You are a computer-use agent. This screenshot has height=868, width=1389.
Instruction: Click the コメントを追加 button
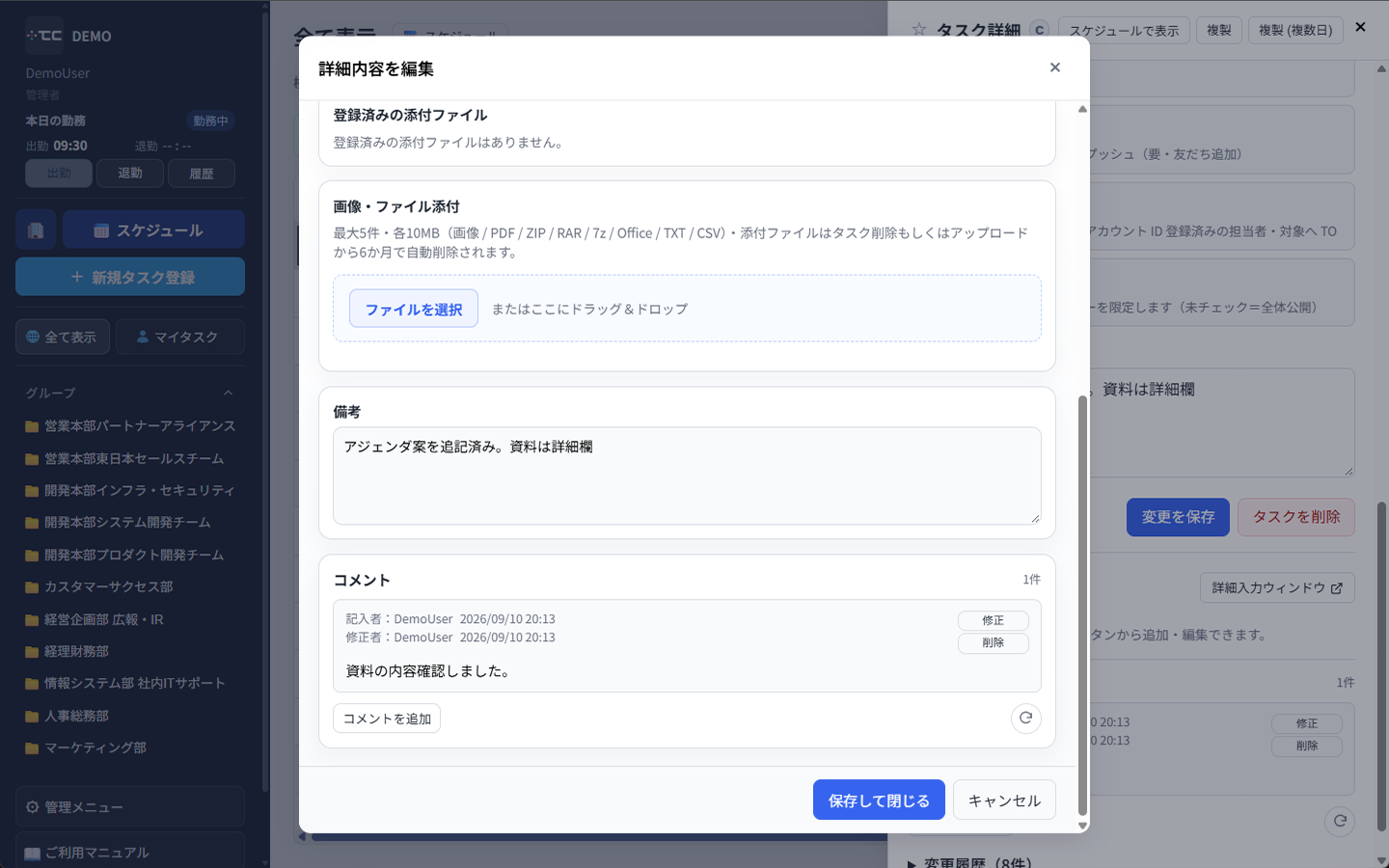pos(387,719)
